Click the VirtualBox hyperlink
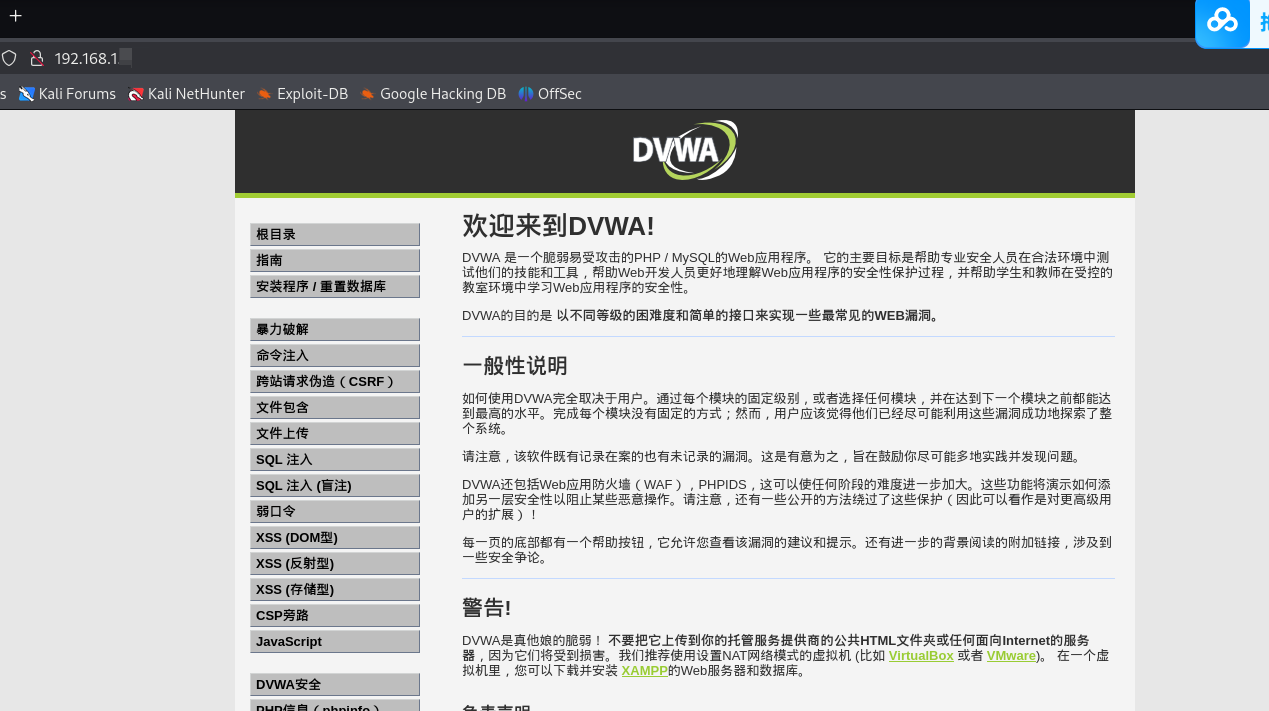This screenshot has width=1269, height=711. pos(921,655)
